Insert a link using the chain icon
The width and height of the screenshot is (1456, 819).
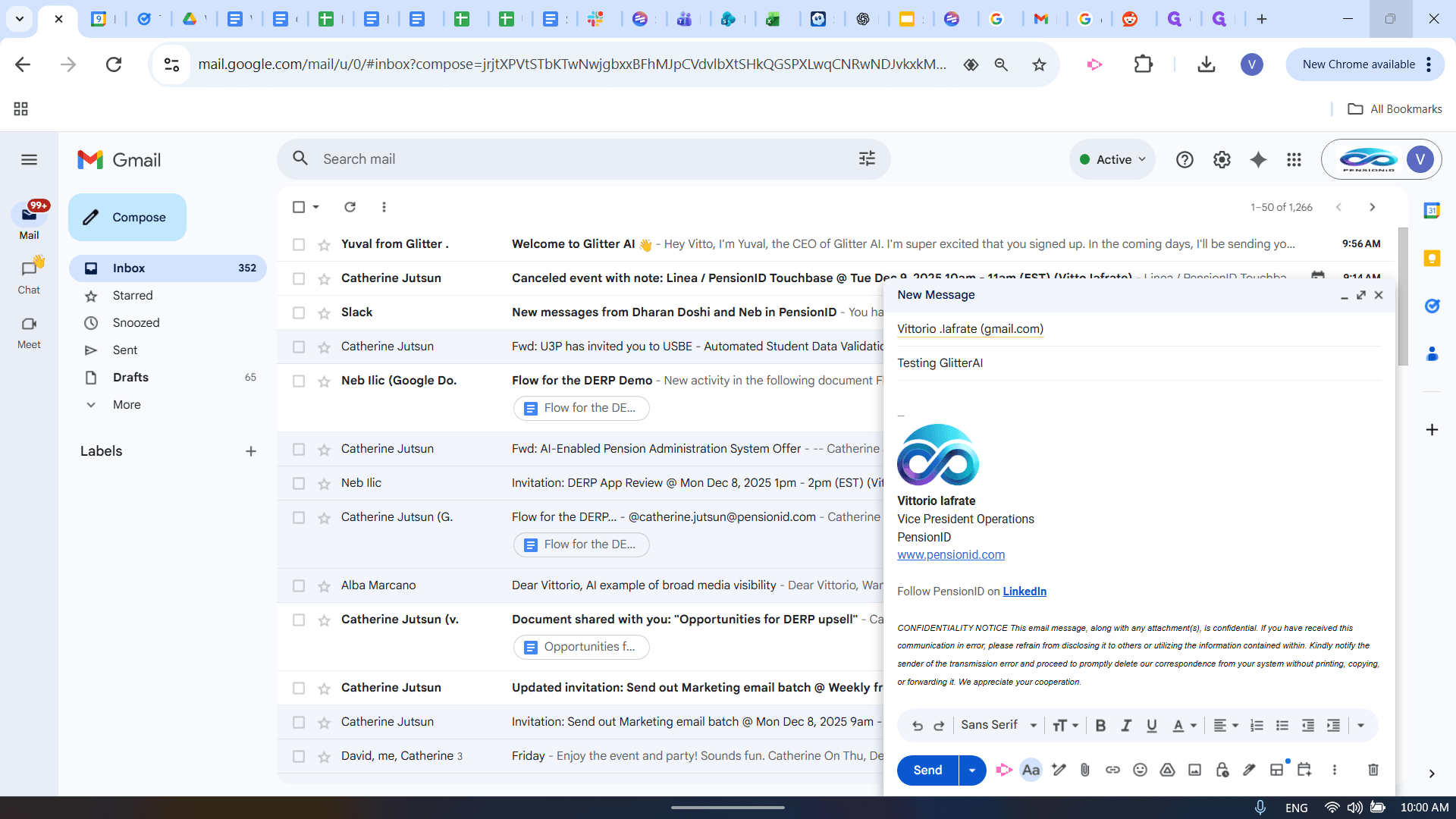(x=1112, y=770)
